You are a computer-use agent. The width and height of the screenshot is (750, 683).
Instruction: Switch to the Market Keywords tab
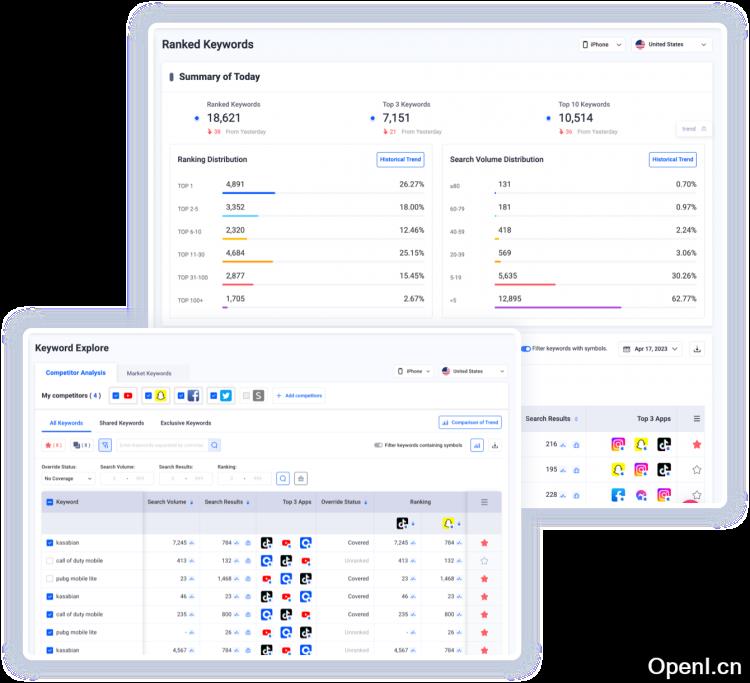pos(148,373)
